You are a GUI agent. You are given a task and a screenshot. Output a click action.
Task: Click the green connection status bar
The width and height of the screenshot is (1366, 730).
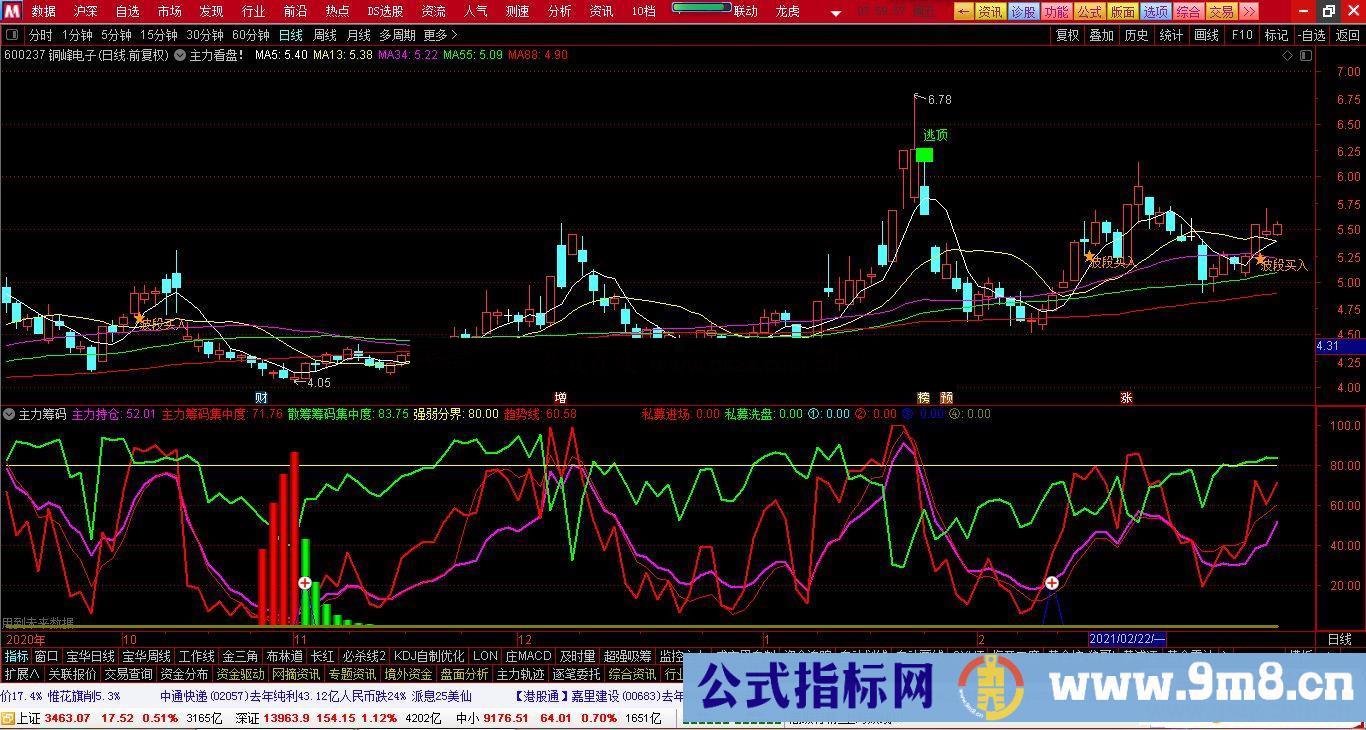tap(701, 8)
